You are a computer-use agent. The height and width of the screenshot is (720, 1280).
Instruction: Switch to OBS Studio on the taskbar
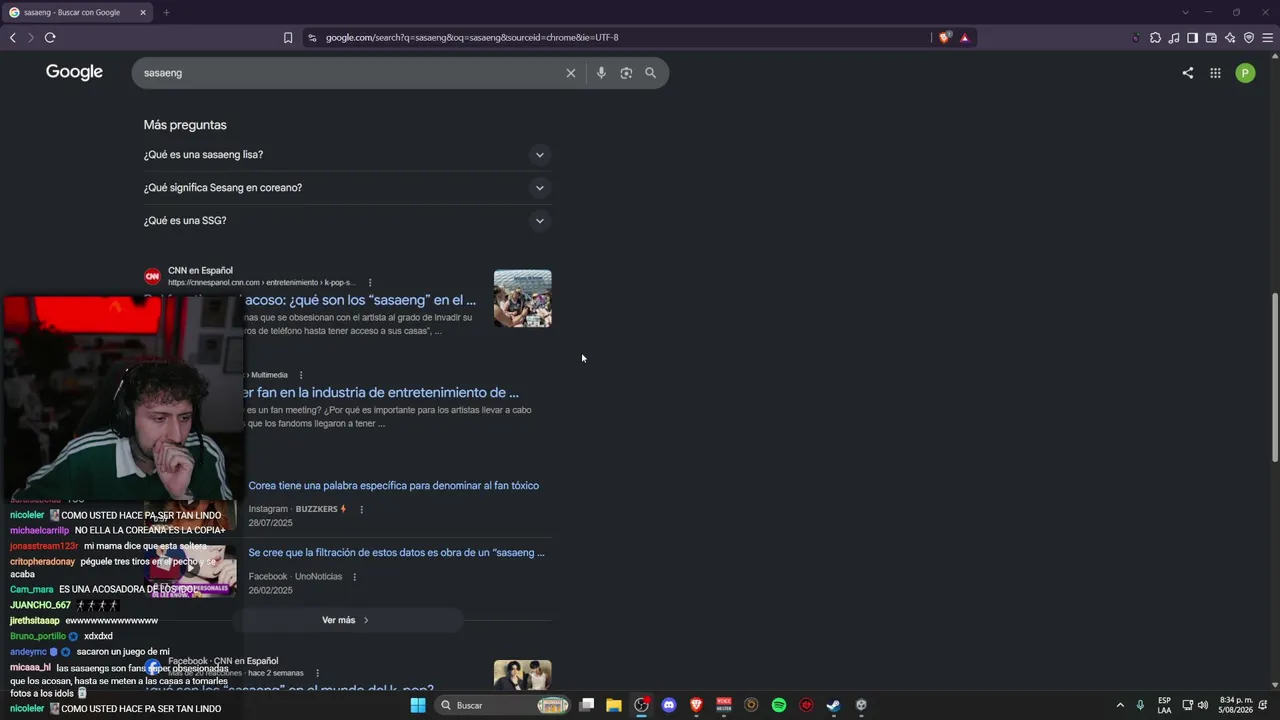[x=642, y=705]
